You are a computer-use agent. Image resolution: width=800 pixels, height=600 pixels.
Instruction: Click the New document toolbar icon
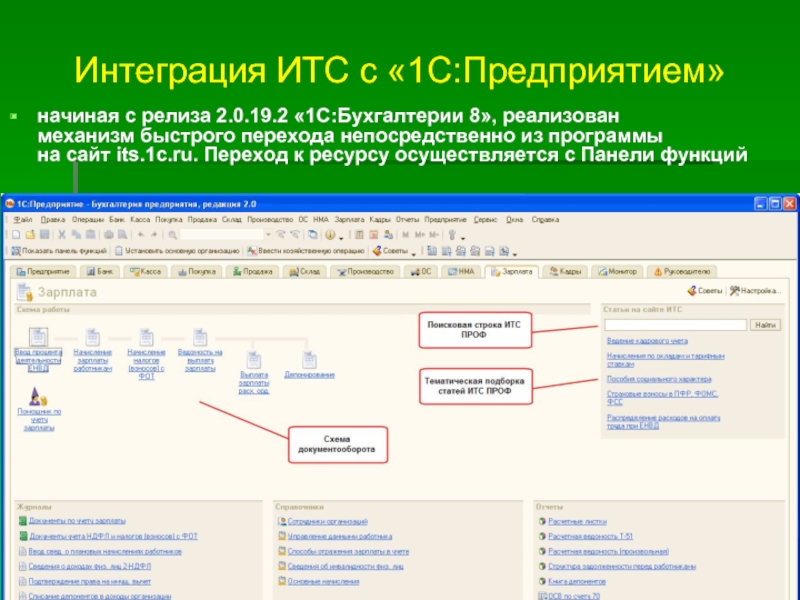[x=16, y=235]
